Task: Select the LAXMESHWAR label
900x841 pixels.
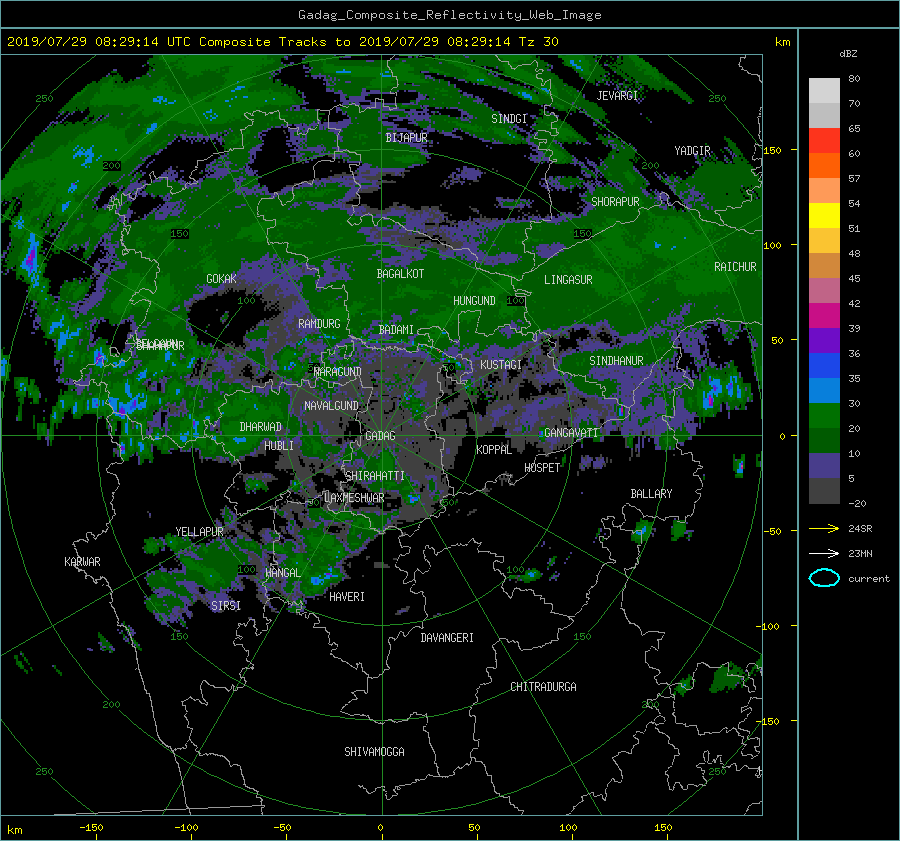Action: (x=354, y=498)
